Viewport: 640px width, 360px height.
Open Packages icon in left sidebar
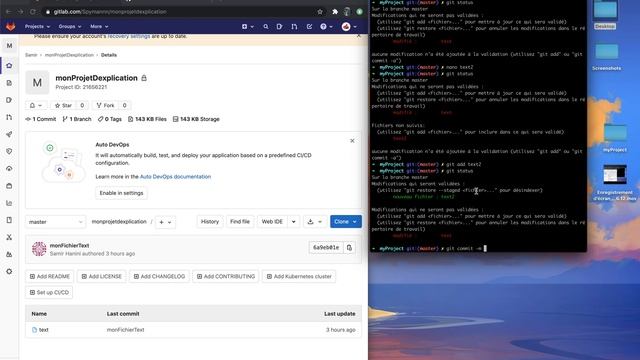tap(9, 186)
